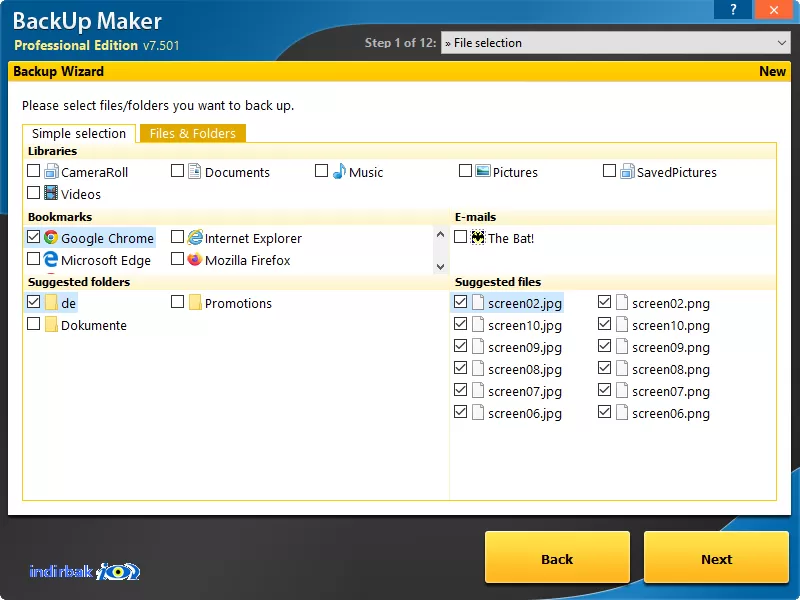This screenshot has width=800, height=600.
Task: Enable the Documents checkbox
Action: coord(177,170)
